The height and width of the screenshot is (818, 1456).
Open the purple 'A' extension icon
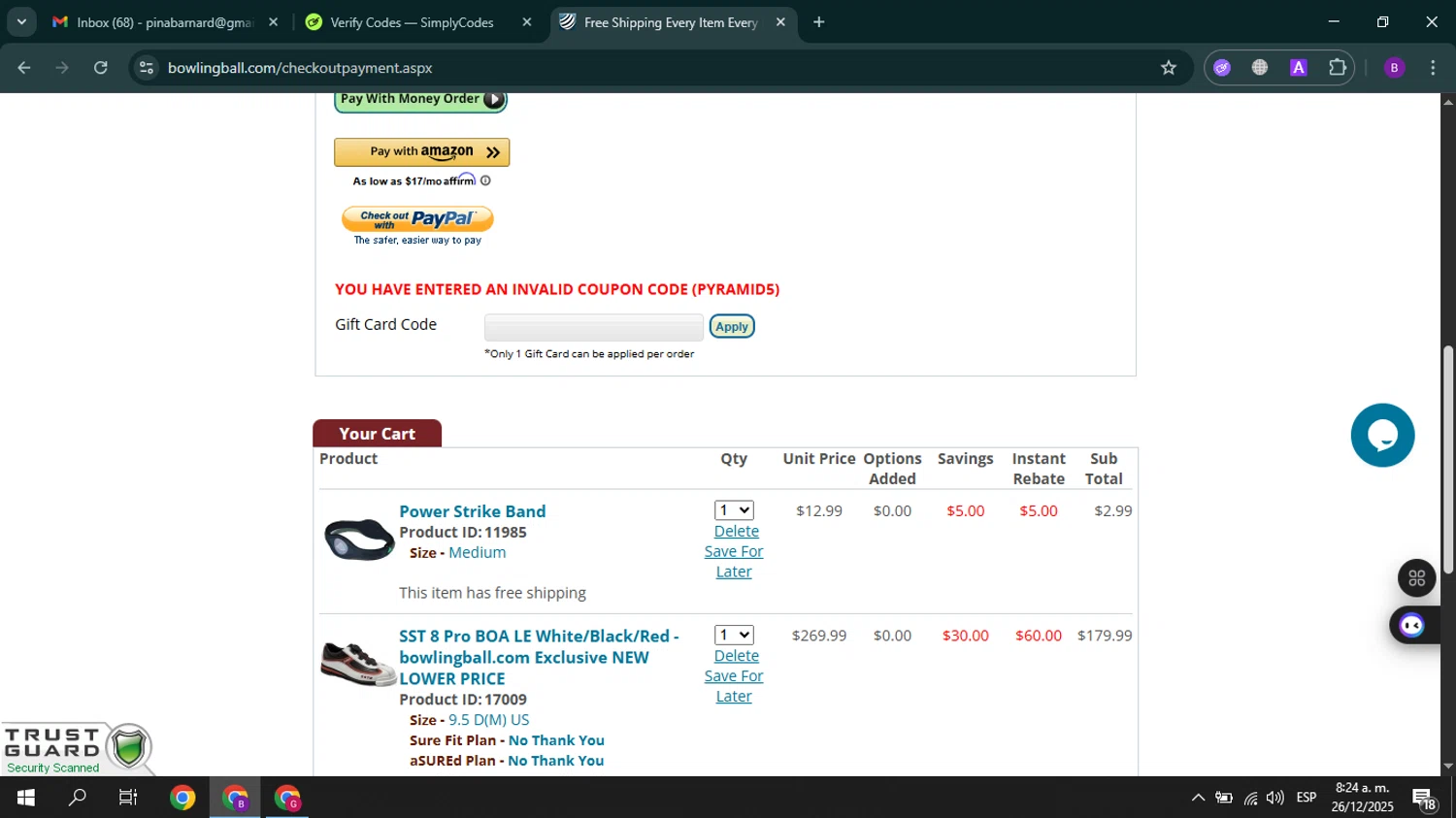[1299, 68]
